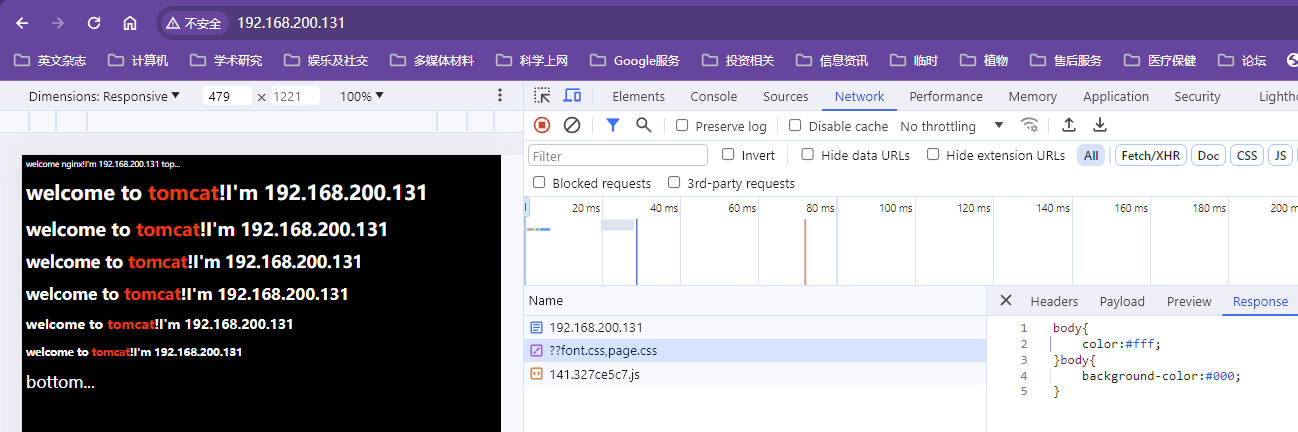Click the network Filter text field
The image size is (1298, 432).
pos(617,156)
